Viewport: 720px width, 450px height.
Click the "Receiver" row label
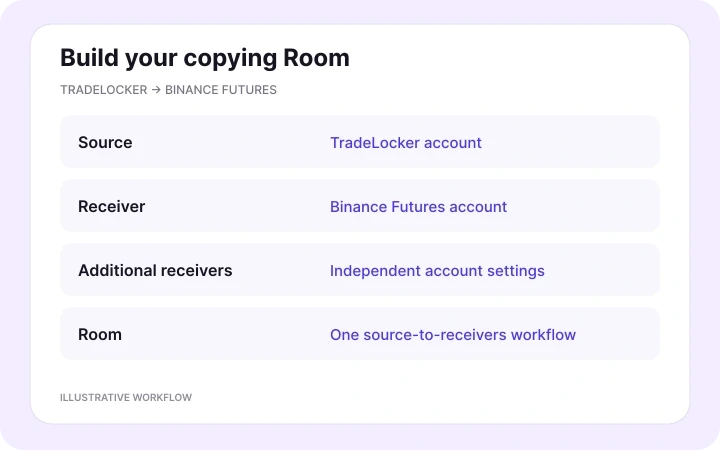point(112,207)
